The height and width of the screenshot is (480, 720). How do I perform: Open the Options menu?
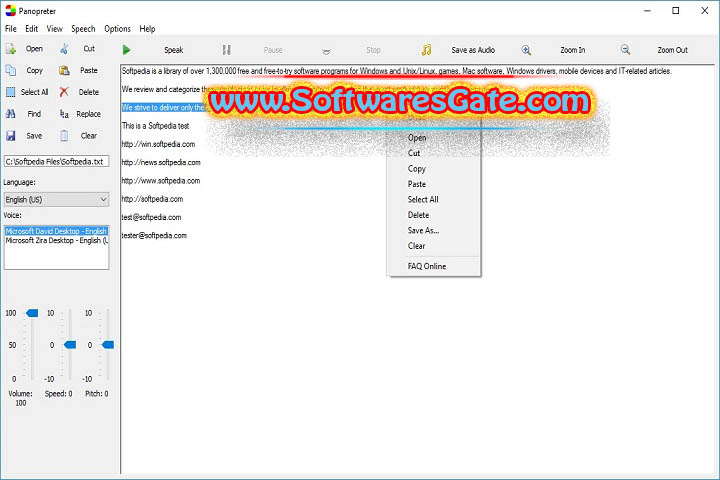(117, 28)
